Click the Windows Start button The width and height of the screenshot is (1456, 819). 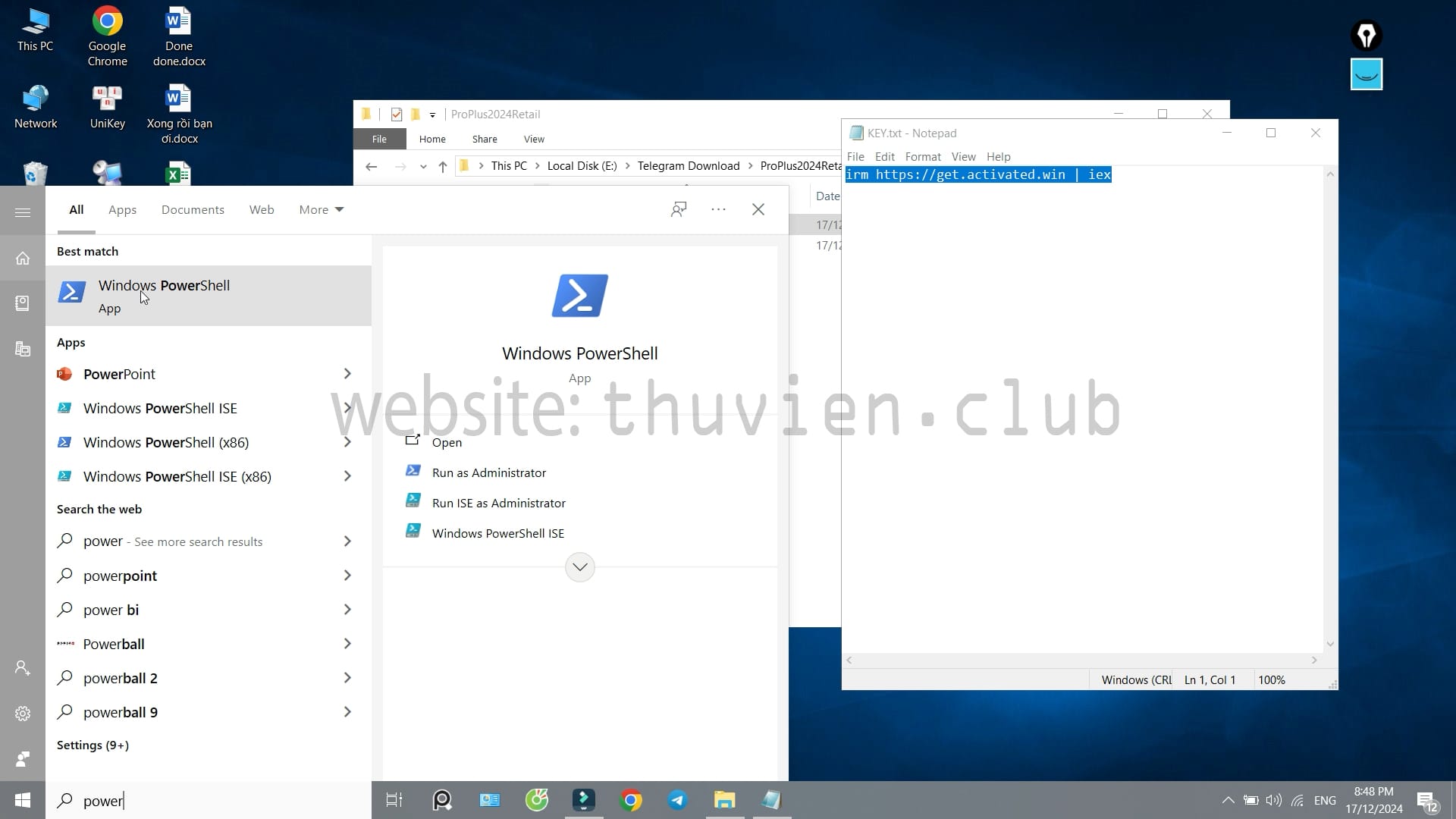(x=23, y=800)
